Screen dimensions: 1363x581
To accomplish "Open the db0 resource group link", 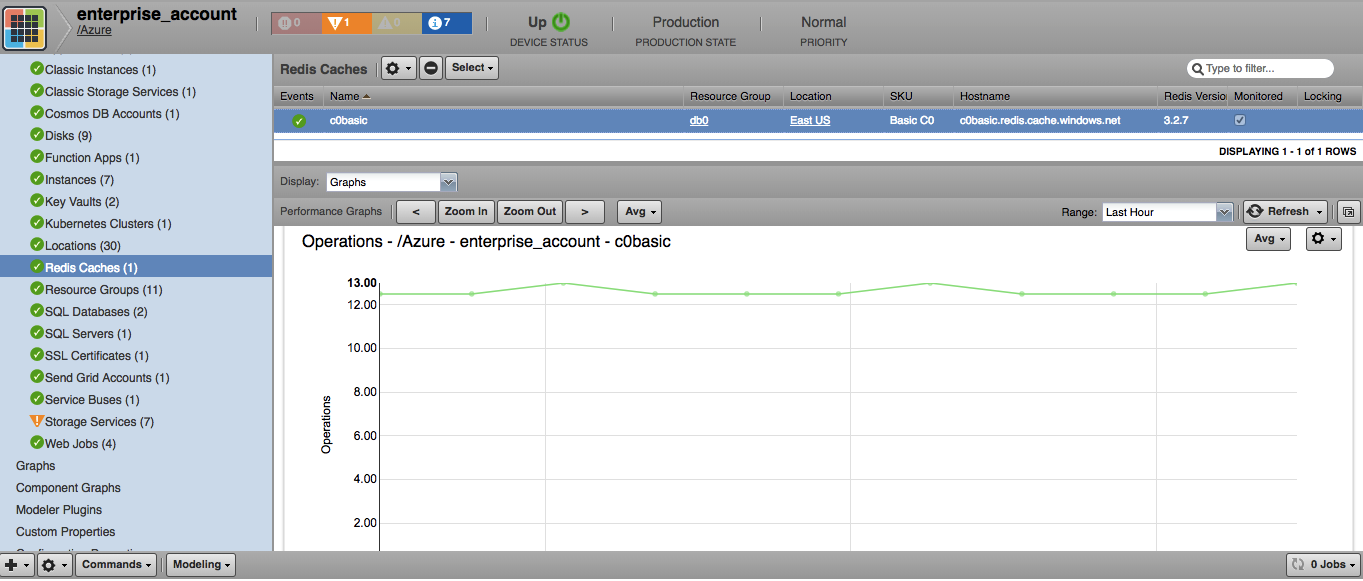I will 699,120.
